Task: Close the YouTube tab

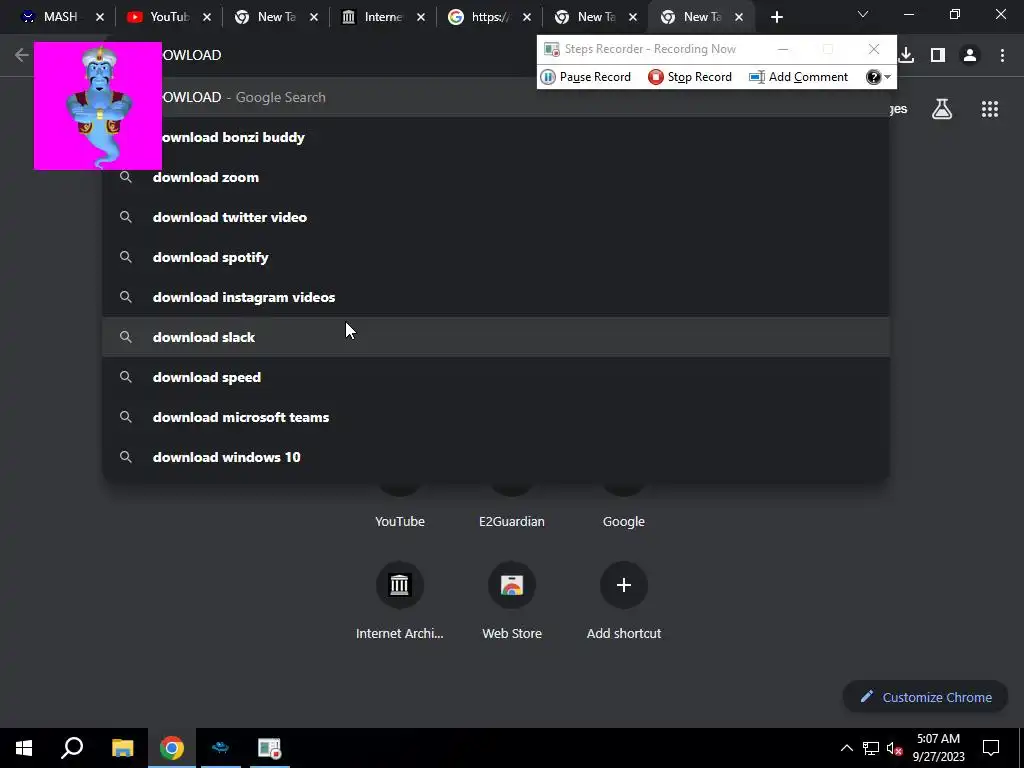Action: pyautogui.click(x=207, y=17)
